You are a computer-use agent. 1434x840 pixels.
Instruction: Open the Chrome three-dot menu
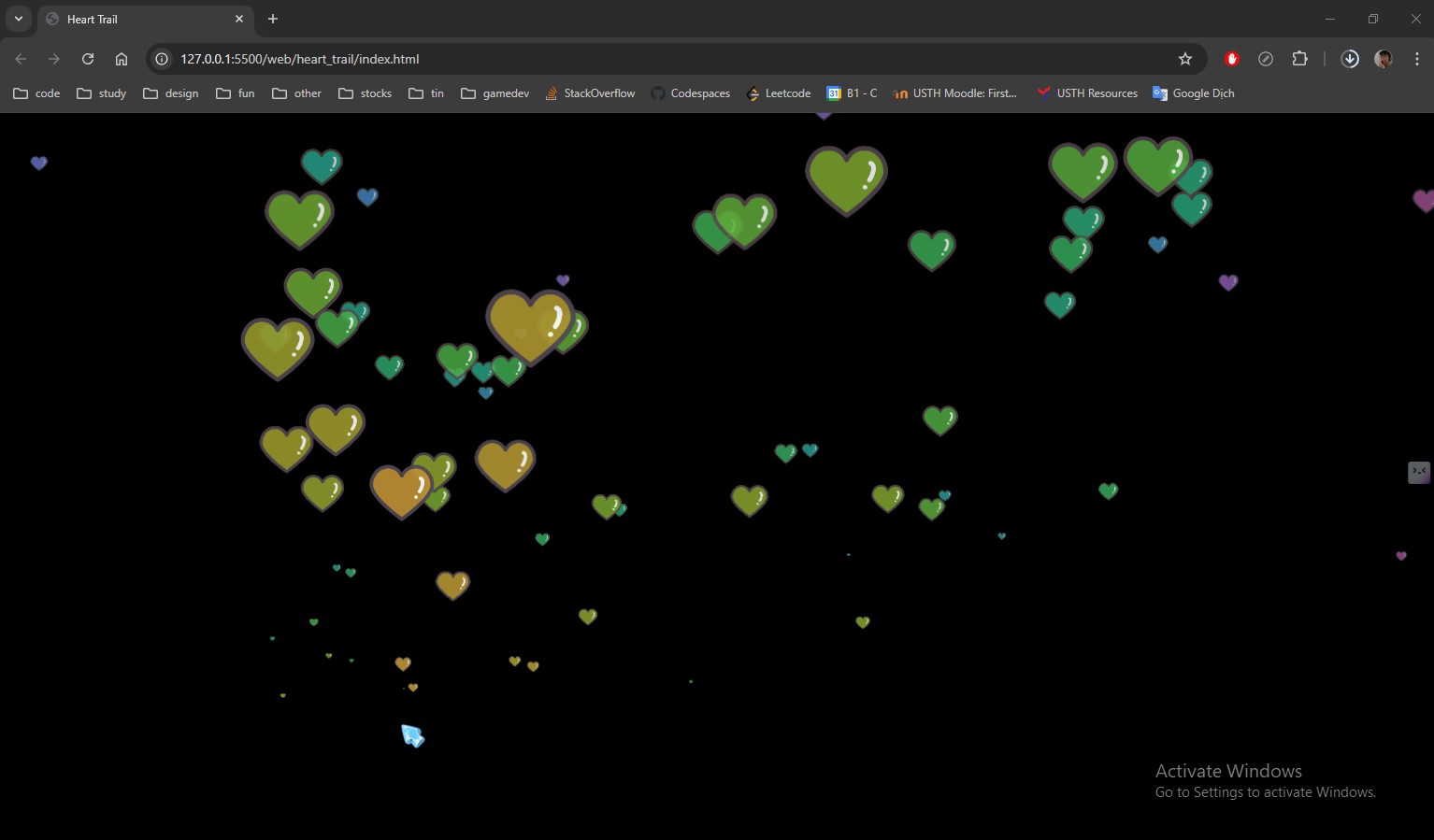(1417, 59)
